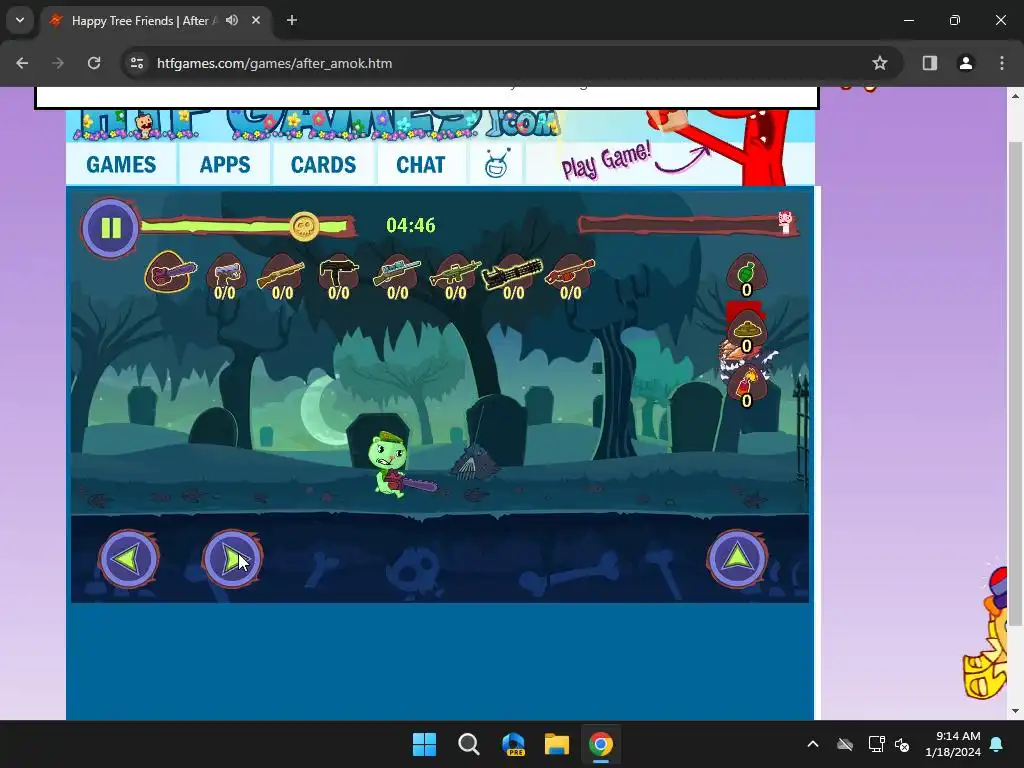Use the dynamite item
Viewport: 1024px width, 768px height.
pyautogui.click(x=746, y=387)
